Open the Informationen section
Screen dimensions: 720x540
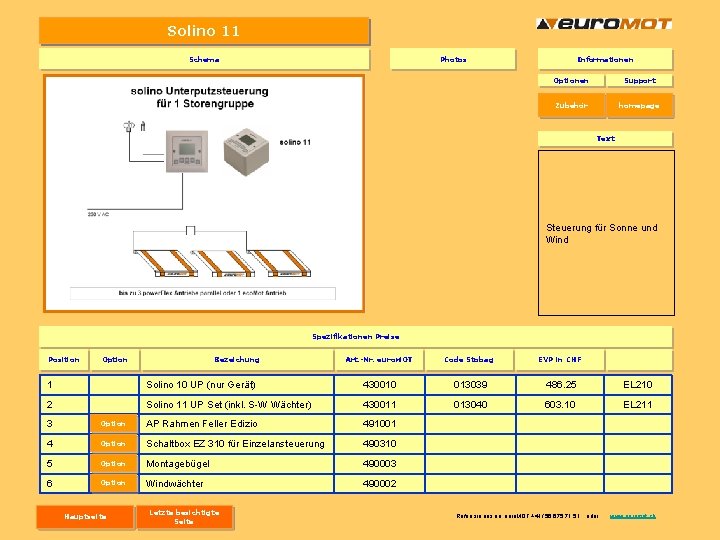605,59
